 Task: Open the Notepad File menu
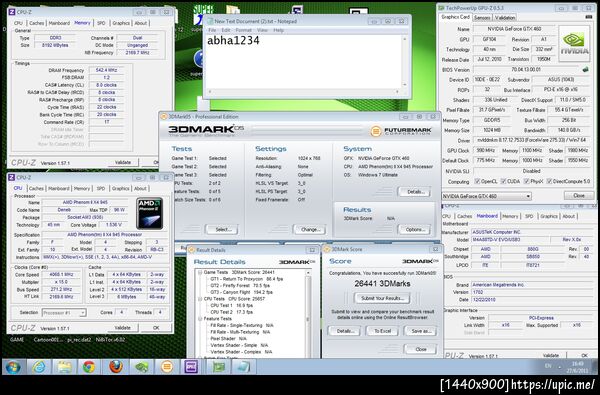(212, 30)
